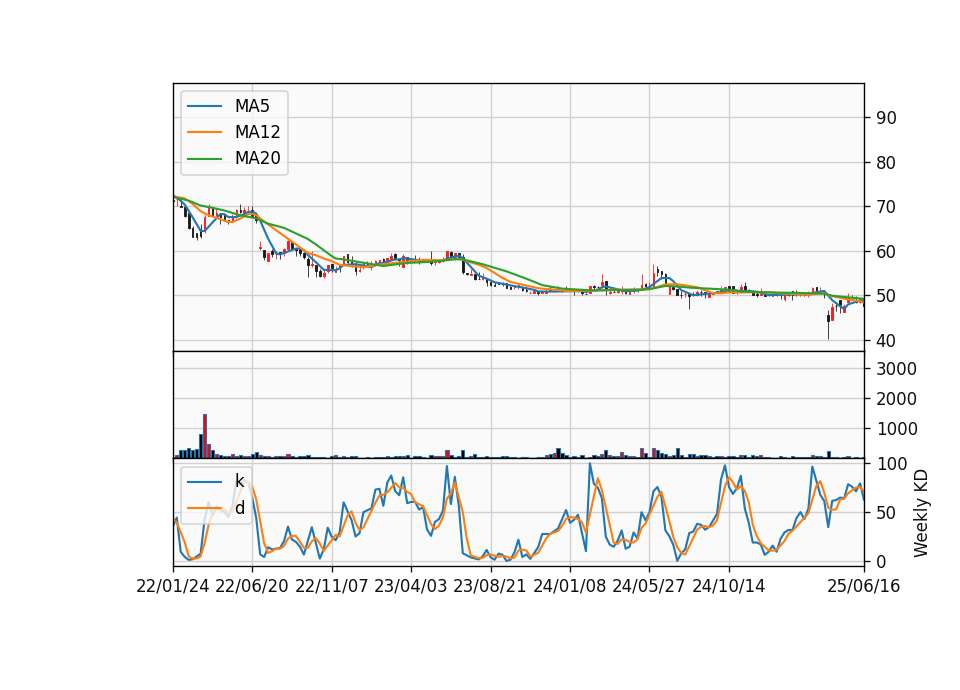This screenshot has height=690, width=960.
Task: Click the volume axis value 3000
Action: (897, 369)
